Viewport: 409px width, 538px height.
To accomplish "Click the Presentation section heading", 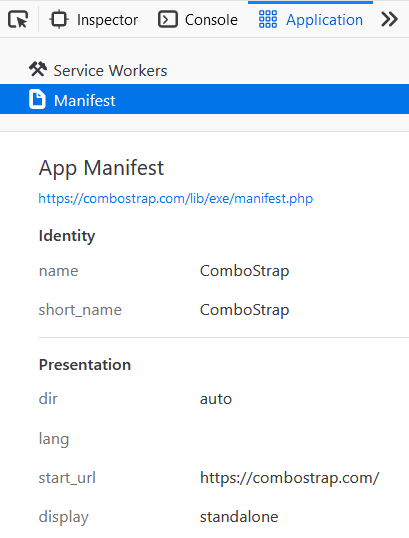I will [85, 364].
